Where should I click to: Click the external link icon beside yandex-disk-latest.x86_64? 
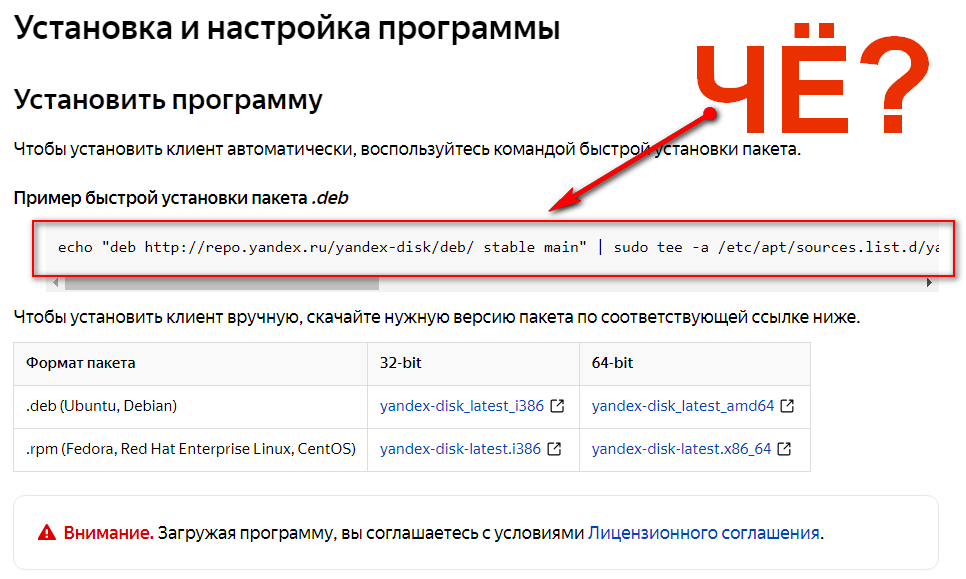point(786,449)
